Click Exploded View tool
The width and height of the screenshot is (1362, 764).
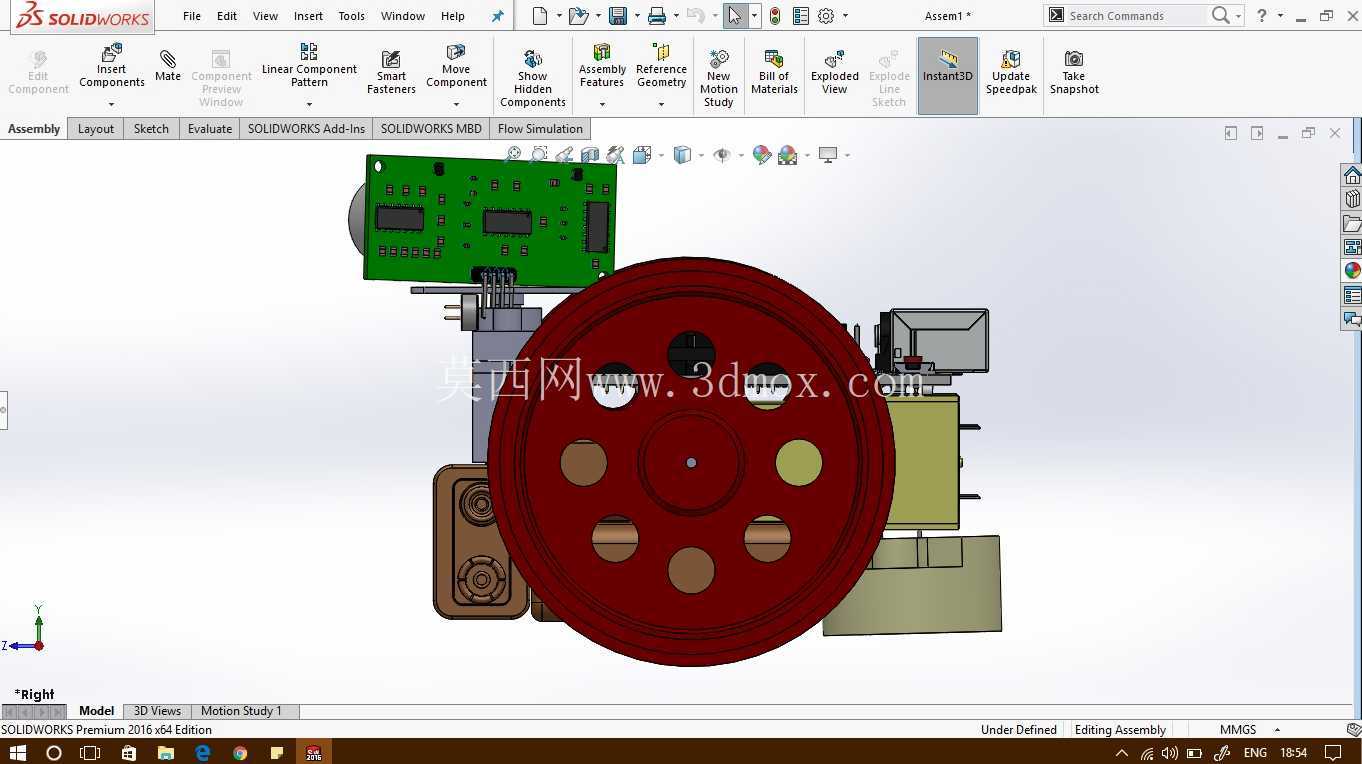coord(835,72)
